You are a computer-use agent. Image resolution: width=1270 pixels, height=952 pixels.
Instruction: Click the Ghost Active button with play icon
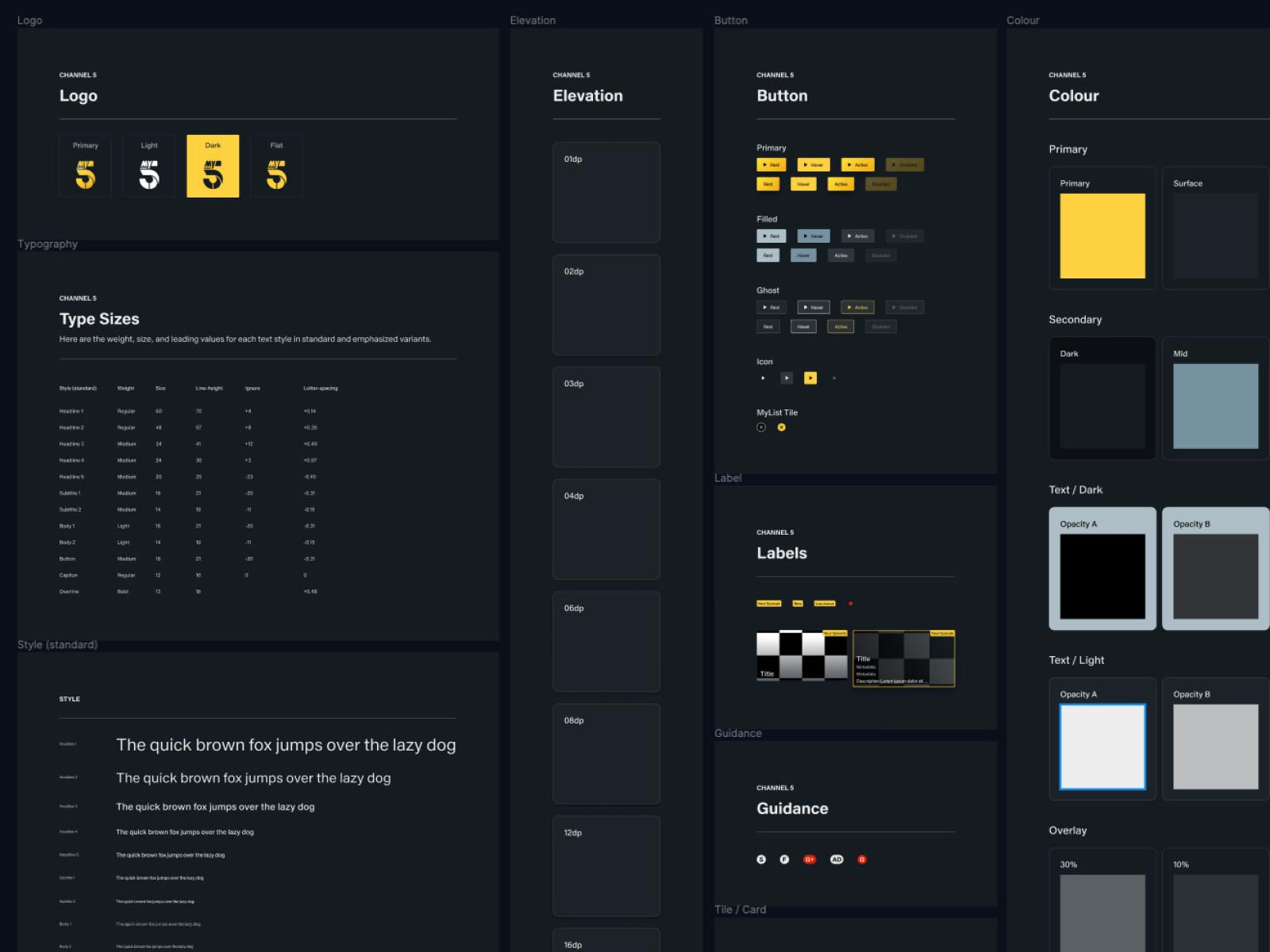(x=857, y=308)
